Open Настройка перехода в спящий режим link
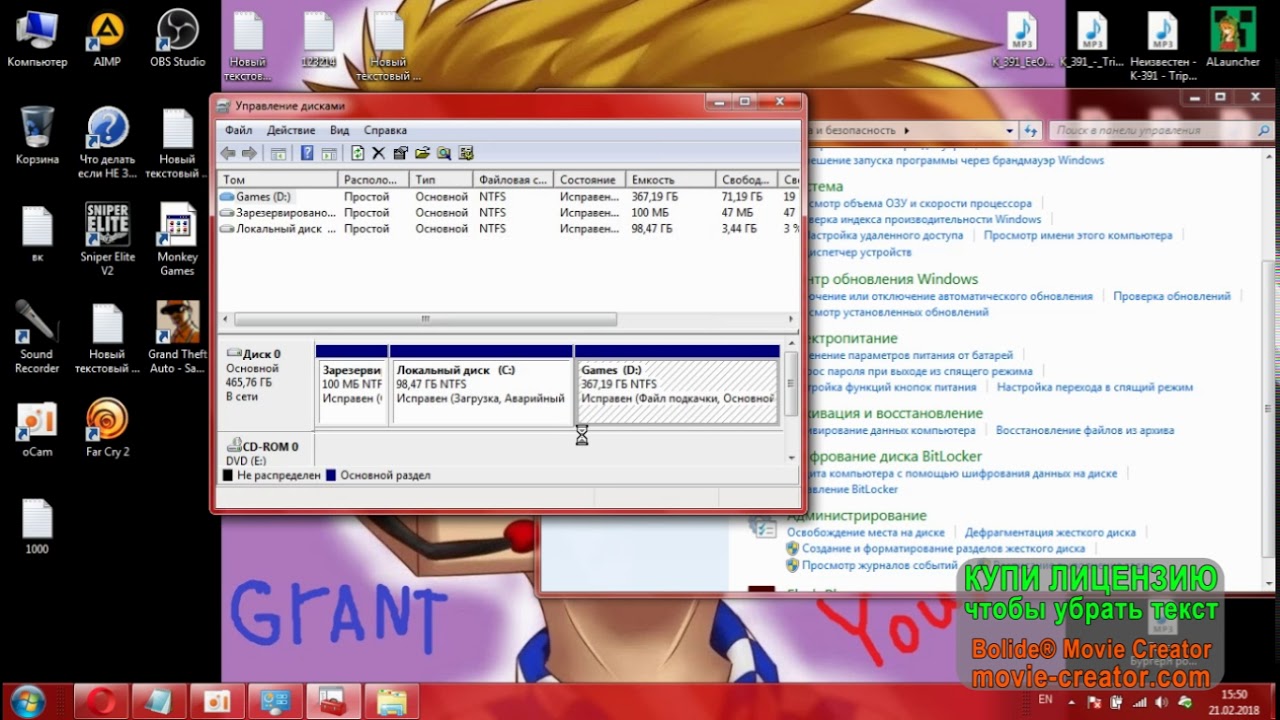 [x=1095, y=387]
